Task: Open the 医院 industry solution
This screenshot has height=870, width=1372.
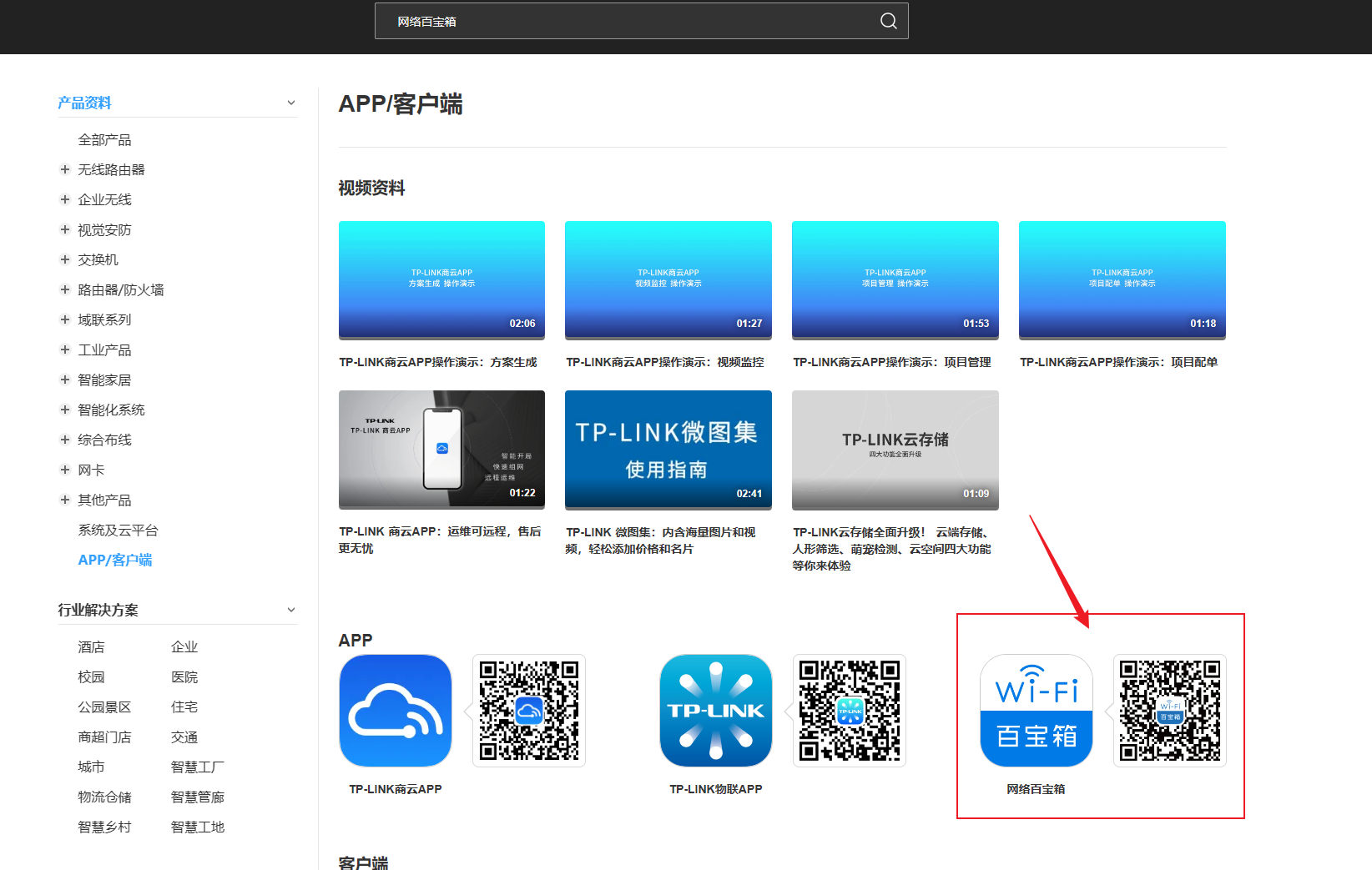Action: coord(184,676)
